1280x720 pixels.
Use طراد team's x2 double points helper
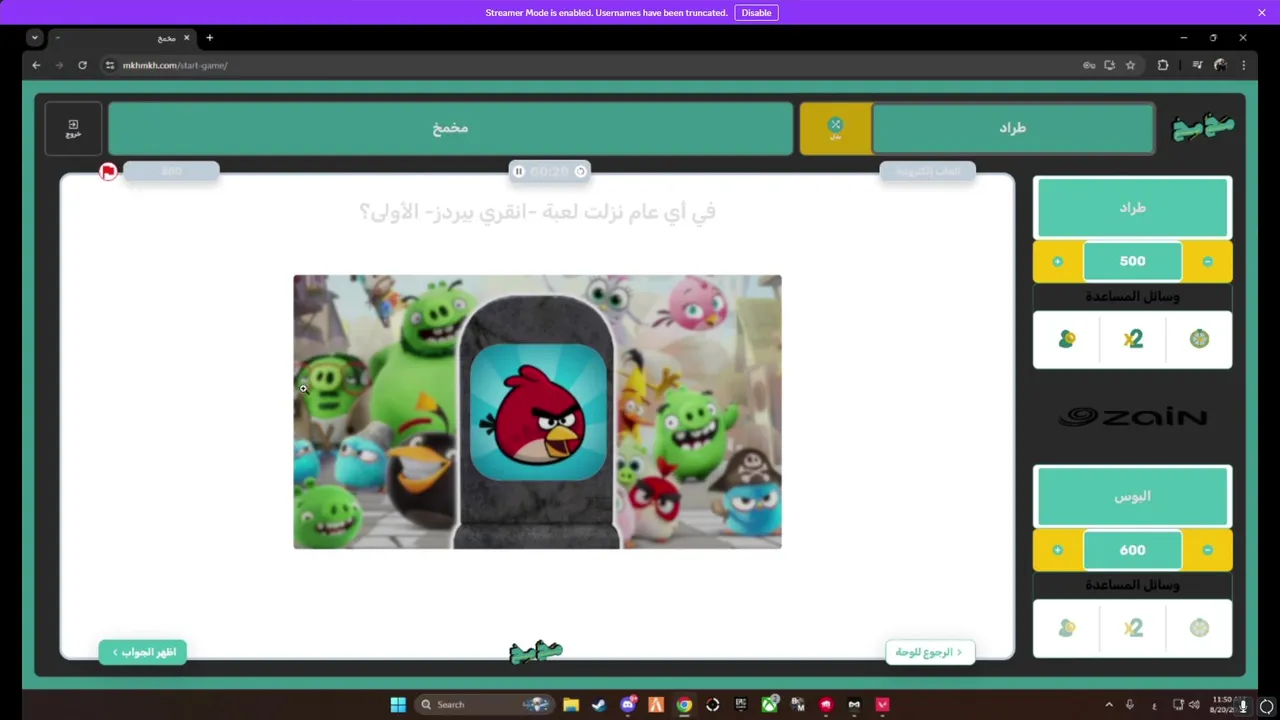(1132, 339)
